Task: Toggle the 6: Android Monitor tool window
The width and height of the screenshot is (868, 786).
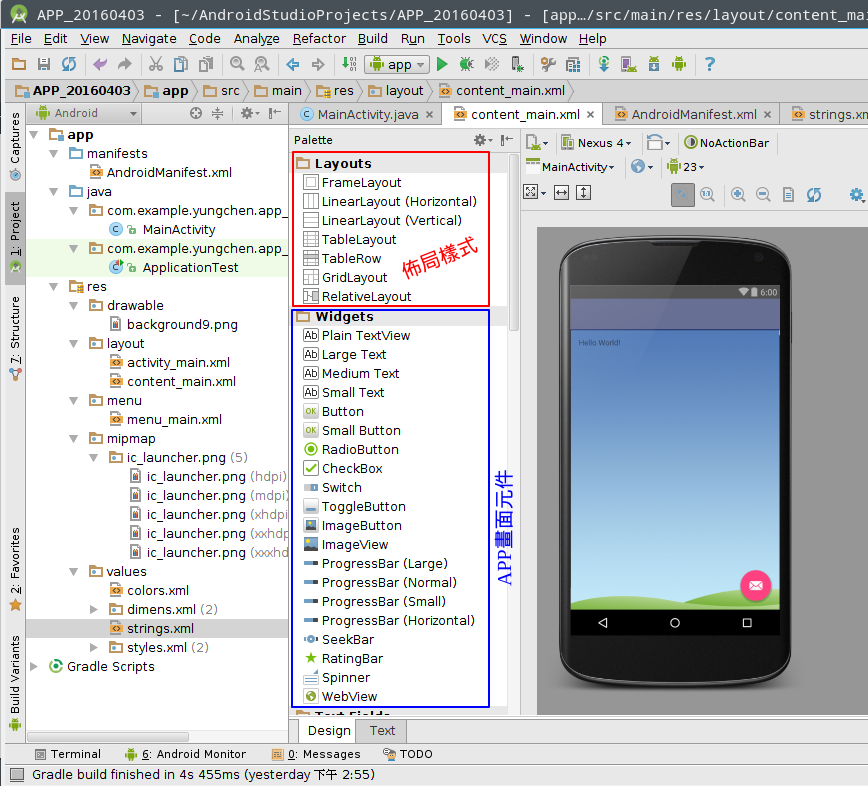Action: pyautogui.click(x=185, y=754)
